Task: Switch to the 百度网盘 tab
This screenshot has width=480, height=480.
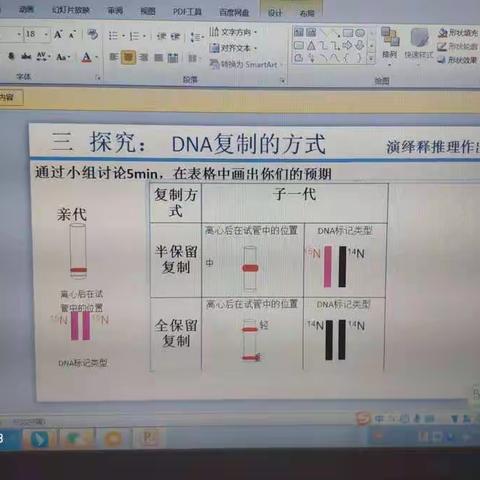Action: pos(234,12)
